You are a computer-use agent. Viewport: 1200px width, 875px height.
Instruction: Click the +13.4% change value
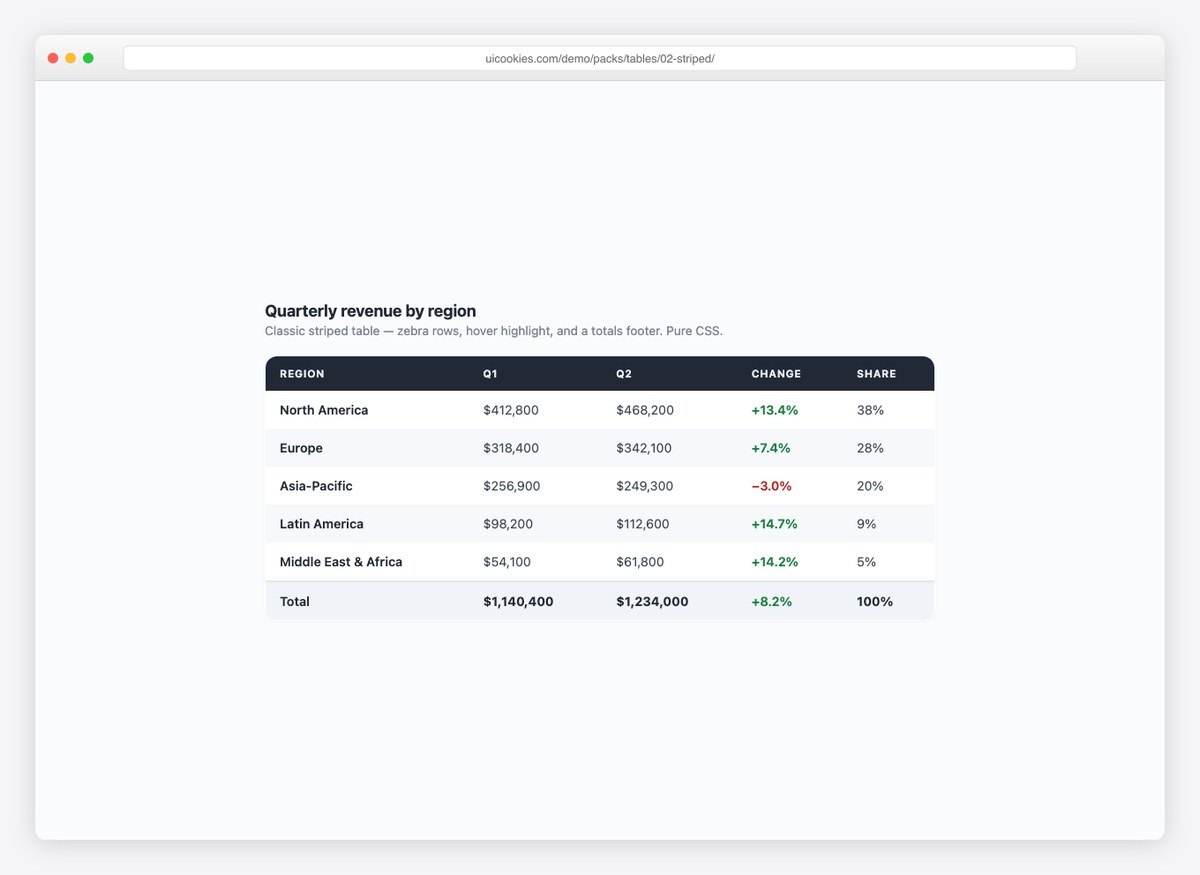pos(774,410)
